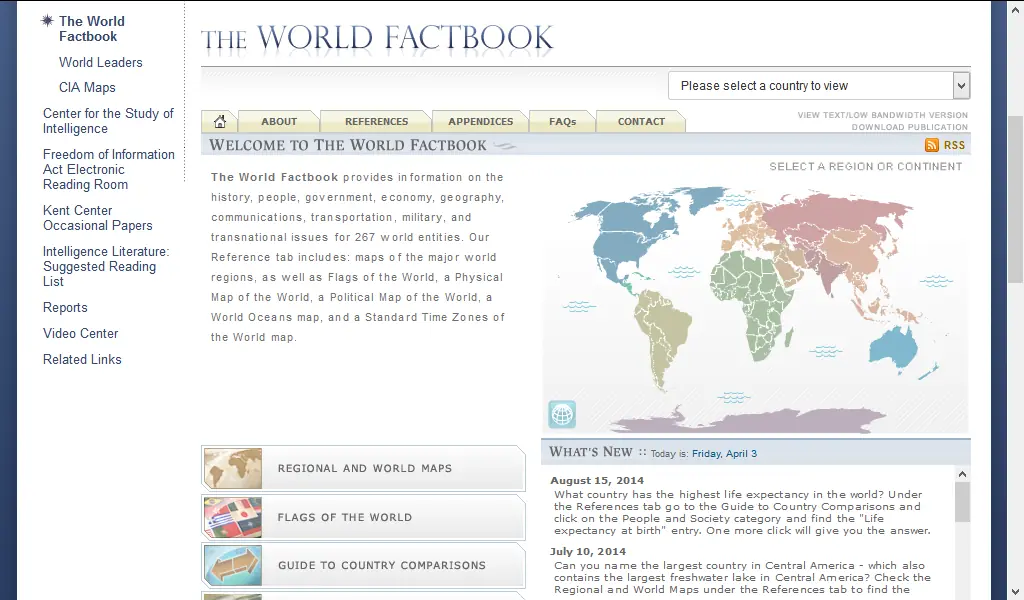
Task: Click the 'Friday, April 3' date text
Action: (724, 453)
